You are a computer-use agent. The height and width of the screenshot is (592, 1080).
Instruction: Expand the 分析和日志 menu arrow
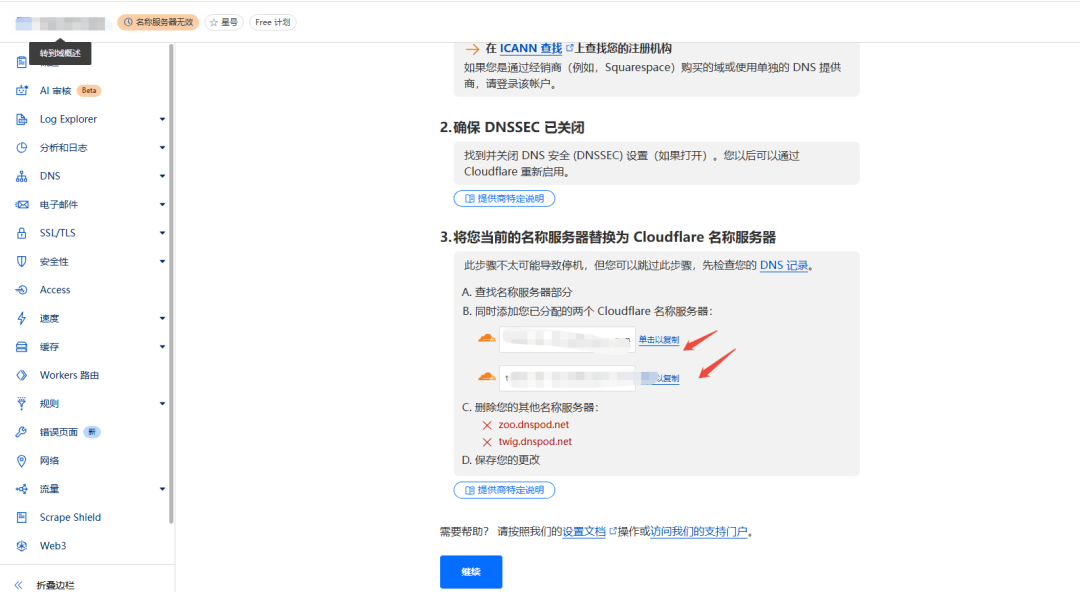(163, 147)
